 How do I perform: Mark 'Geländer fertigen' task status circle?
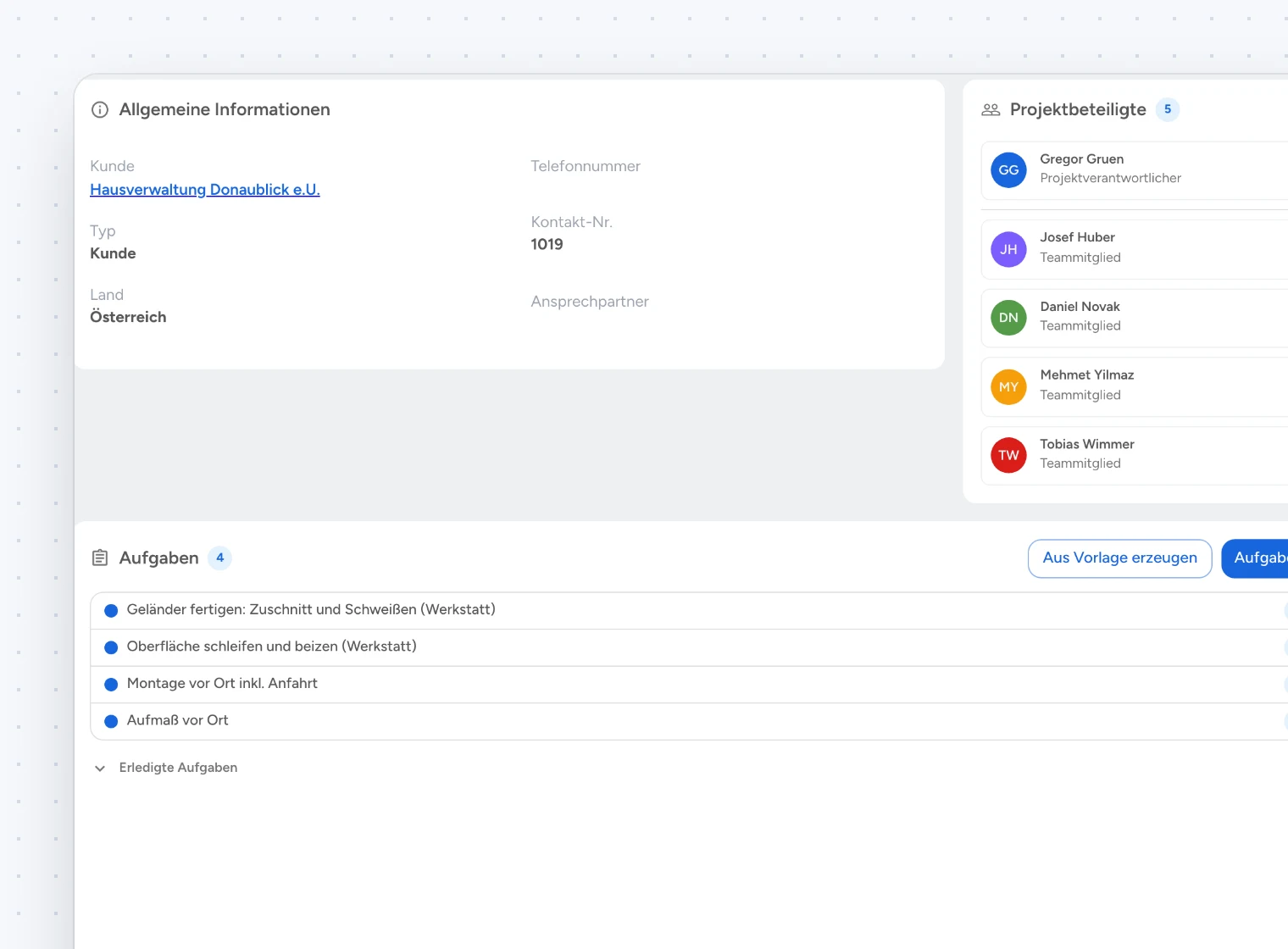coord(111,611)
